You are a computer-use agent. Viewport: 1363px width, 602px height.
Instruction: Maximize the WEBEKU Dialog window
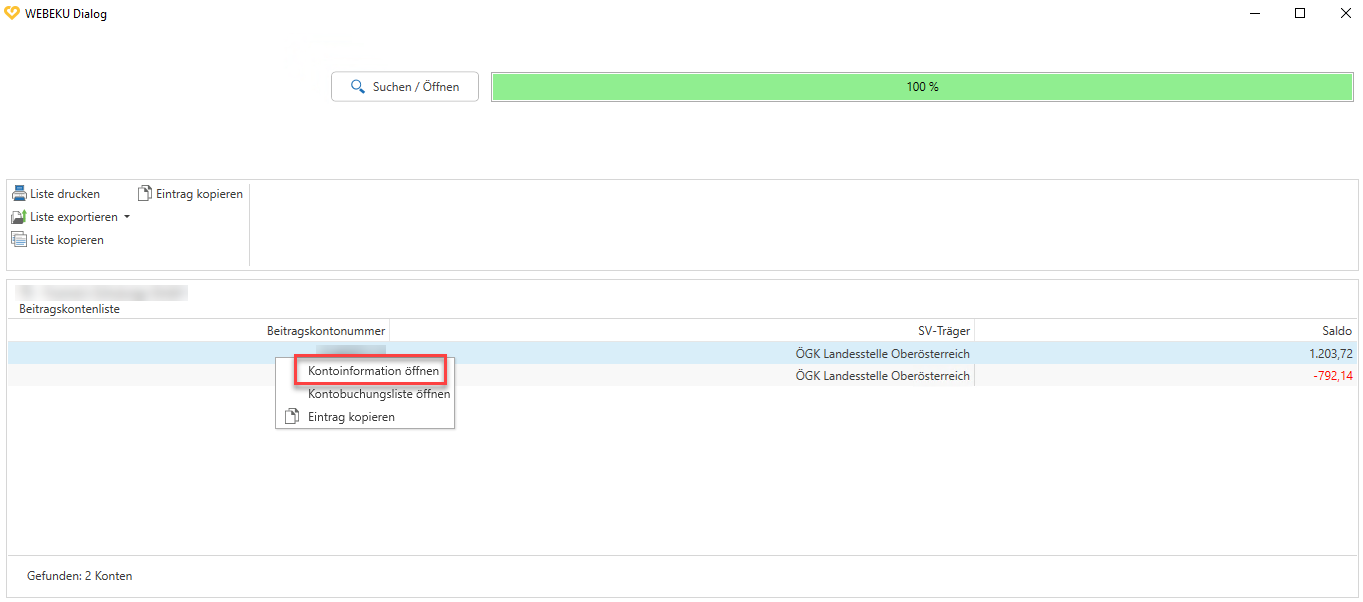(1299, 14)
